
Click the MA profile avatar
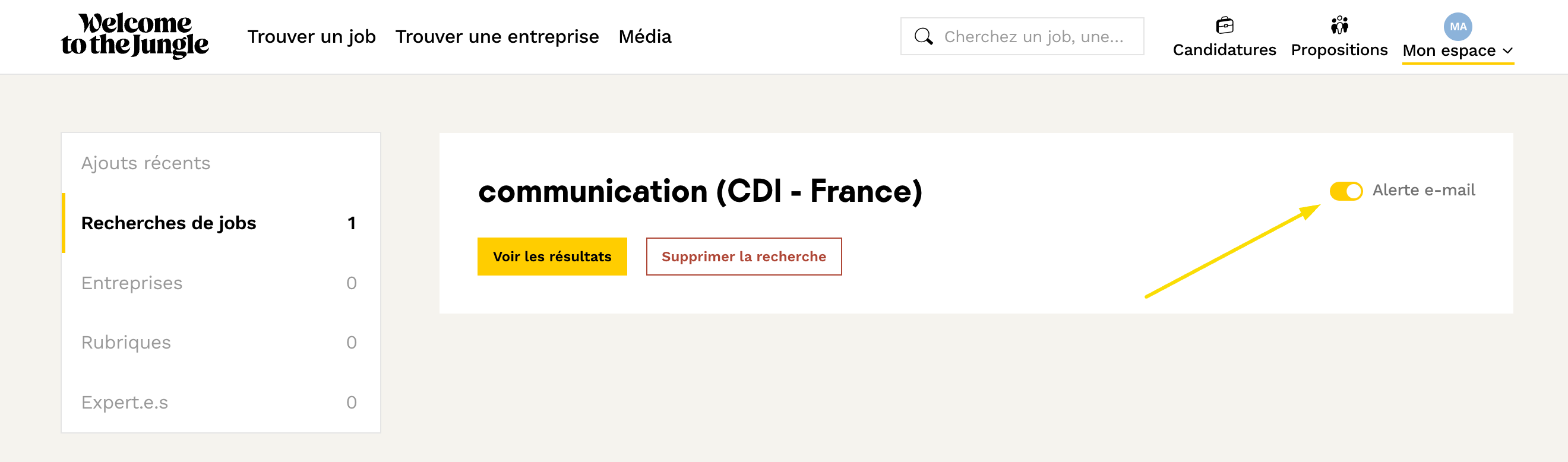(x=1457, y=26)
